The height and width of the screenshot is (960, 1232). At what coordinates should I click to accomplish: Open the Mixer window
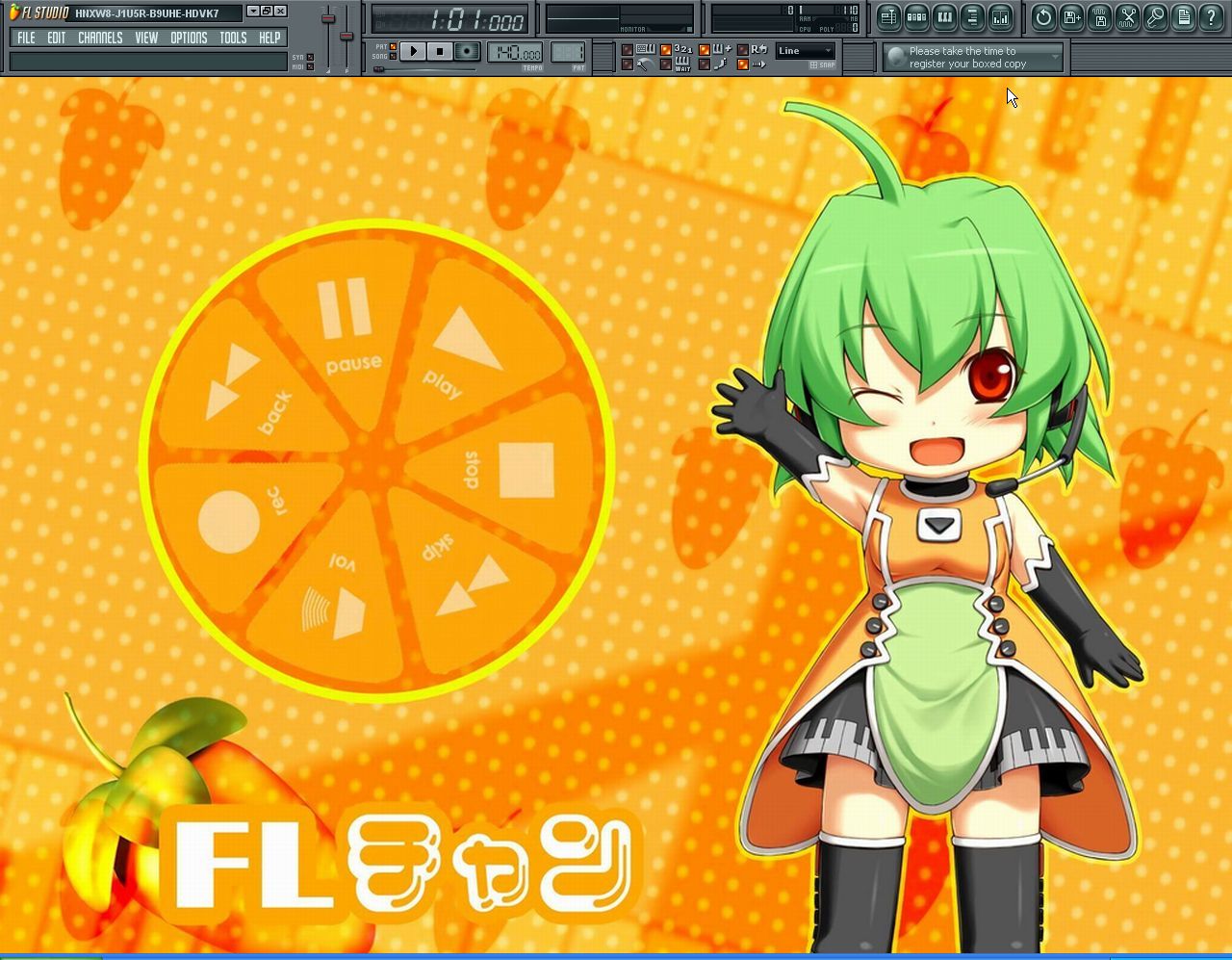point(1000,17)
